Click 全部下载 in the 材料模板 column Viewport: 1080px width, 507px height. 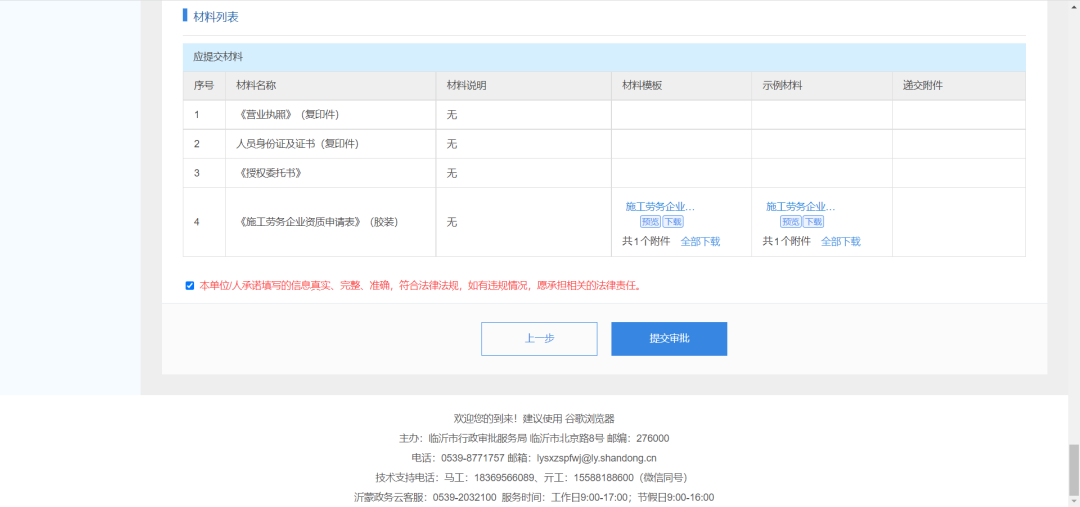click(700, 242)
